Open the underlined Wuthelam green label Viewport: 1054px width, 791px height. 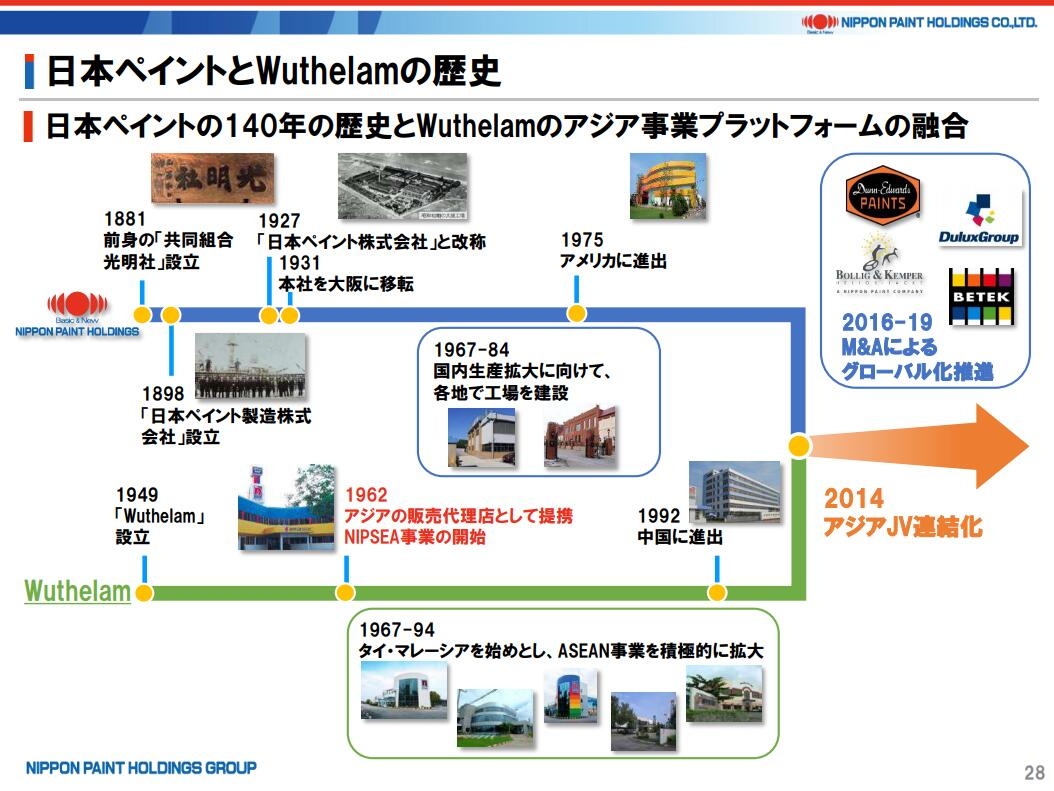(77, 591)
